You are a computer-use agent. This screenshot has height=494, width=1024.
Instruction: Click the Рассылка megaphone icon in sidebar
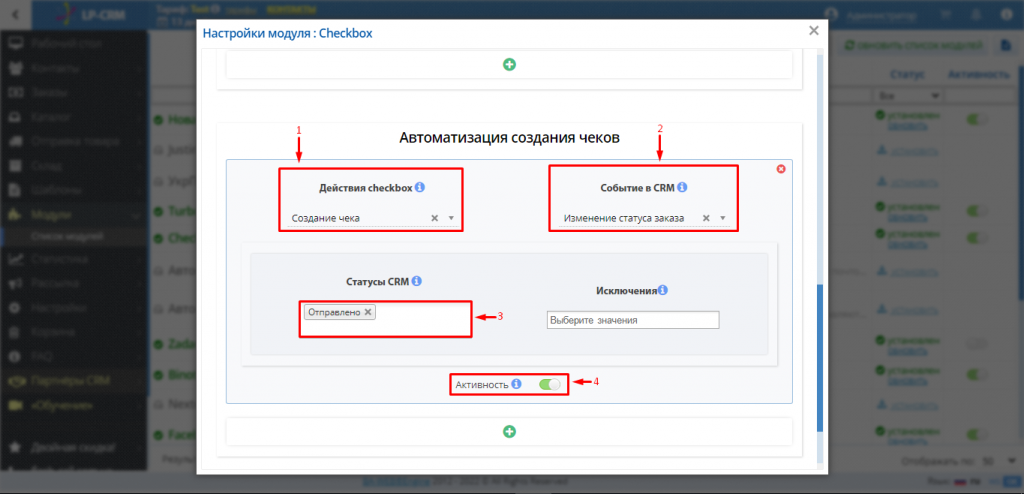click(16, 284)
